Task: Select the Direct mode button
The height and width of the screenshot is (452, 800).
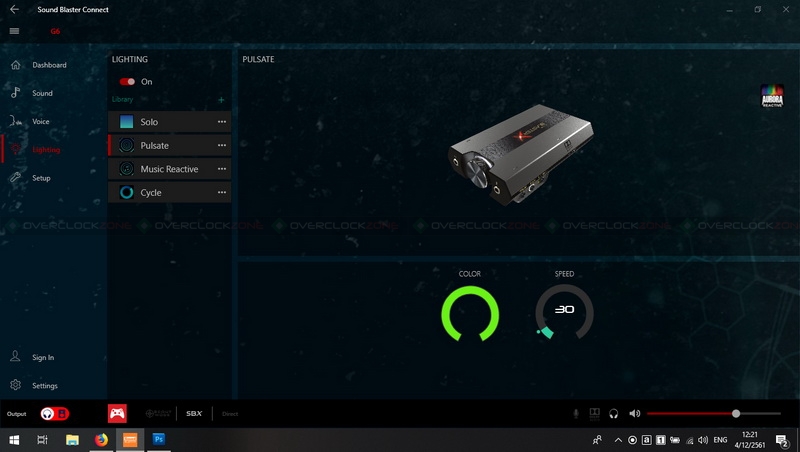Action: coord(230,414)
